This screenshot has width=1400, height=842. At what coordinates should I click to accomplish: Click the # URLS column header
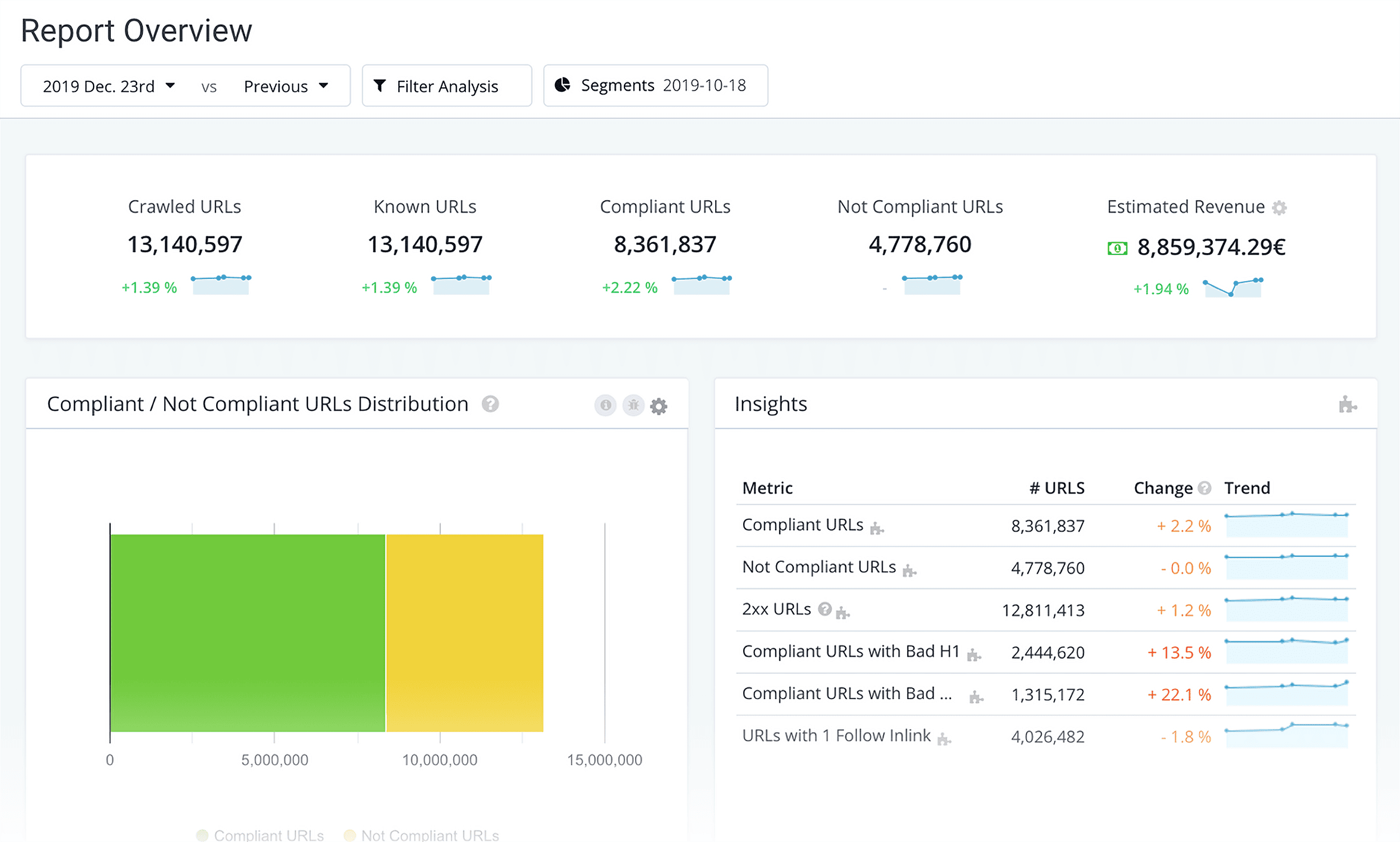click(x=1057, y=488)
